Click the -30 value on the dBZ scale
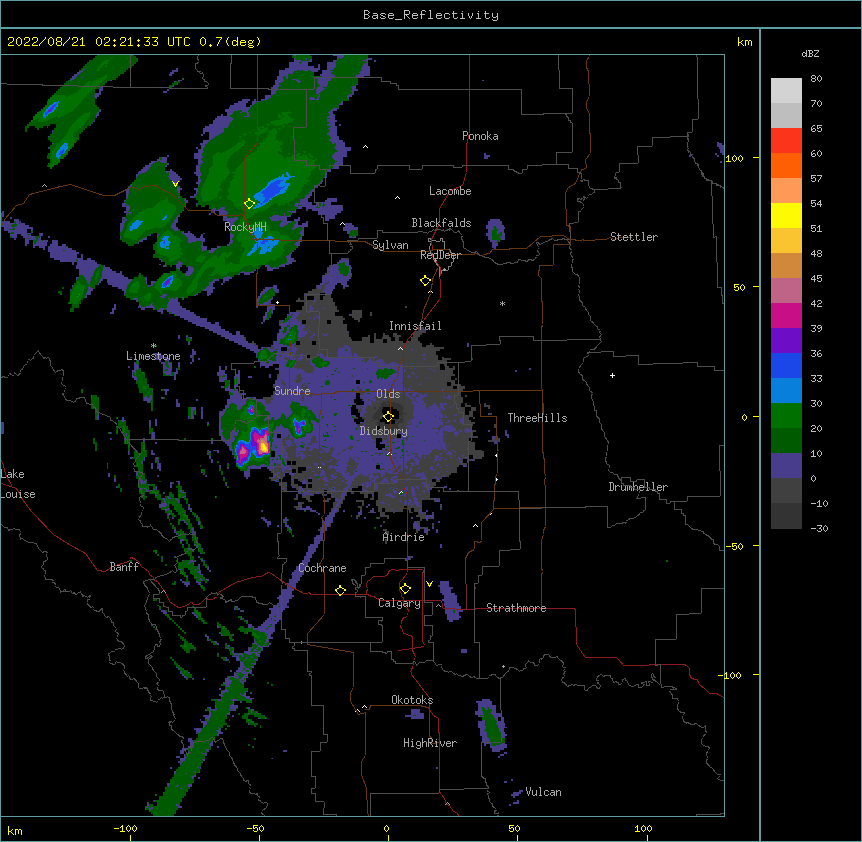Viewport: 862px width, 842px height. click(819, 528)
